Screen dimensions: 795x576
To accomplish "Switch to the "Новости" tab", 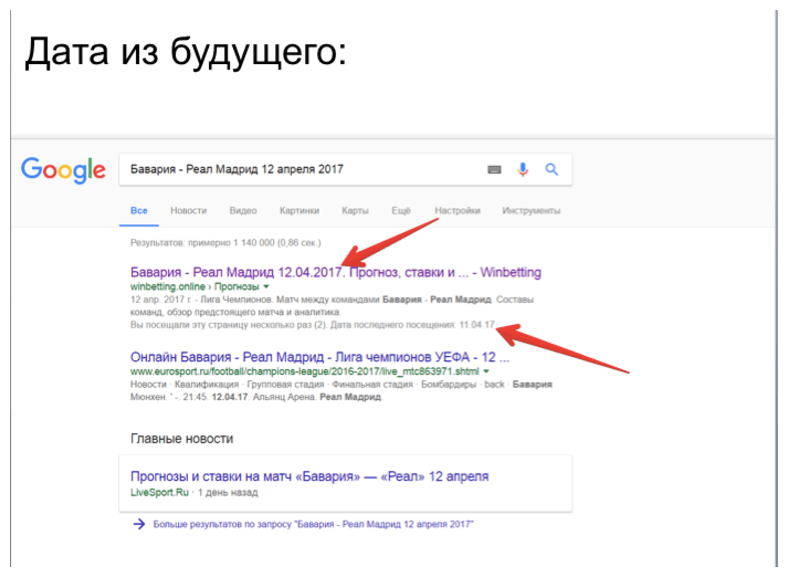I will [x=189, y=210].
